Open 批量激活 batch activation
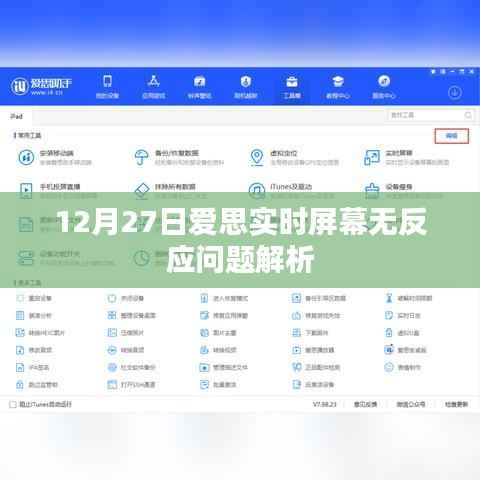Viewport: 480px width, 480px height. [x=218, y=385]
